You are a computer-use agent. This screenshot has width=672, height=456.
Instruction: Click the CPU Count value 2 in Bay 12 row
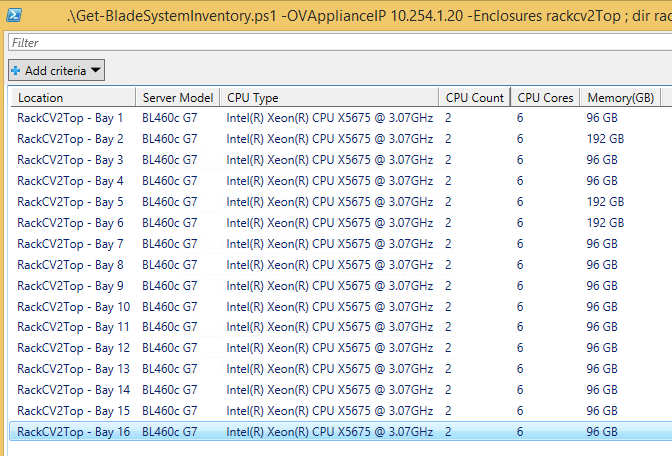click(448, 348)
